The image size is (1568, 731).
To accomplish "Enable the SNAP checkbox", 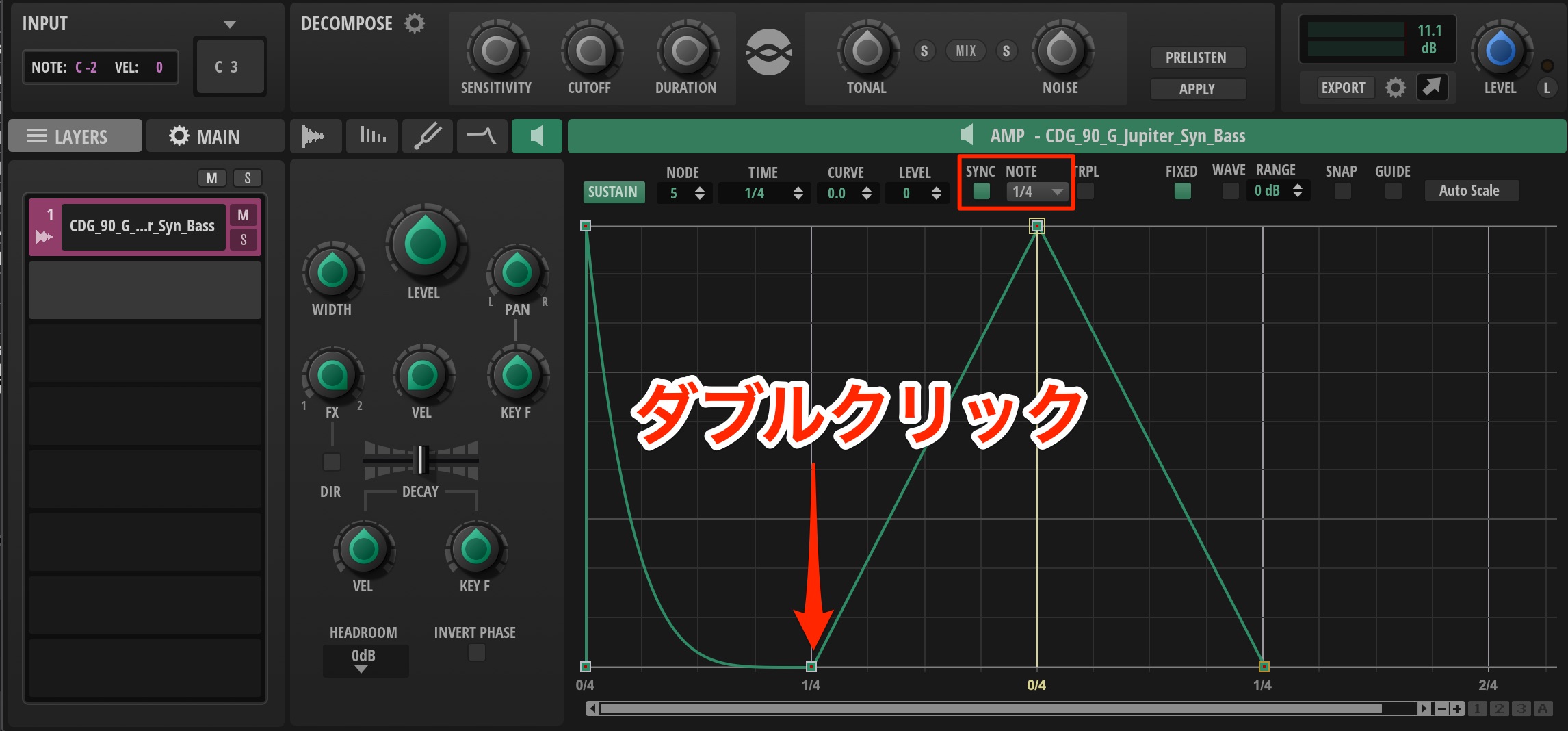I will (x=1342, y=191).
